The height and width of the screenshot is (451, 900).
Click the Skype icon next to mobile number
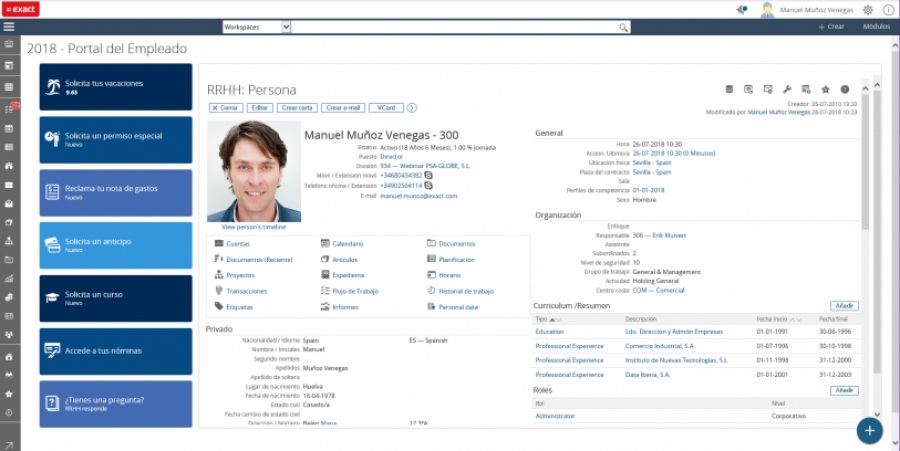[429, 175]
